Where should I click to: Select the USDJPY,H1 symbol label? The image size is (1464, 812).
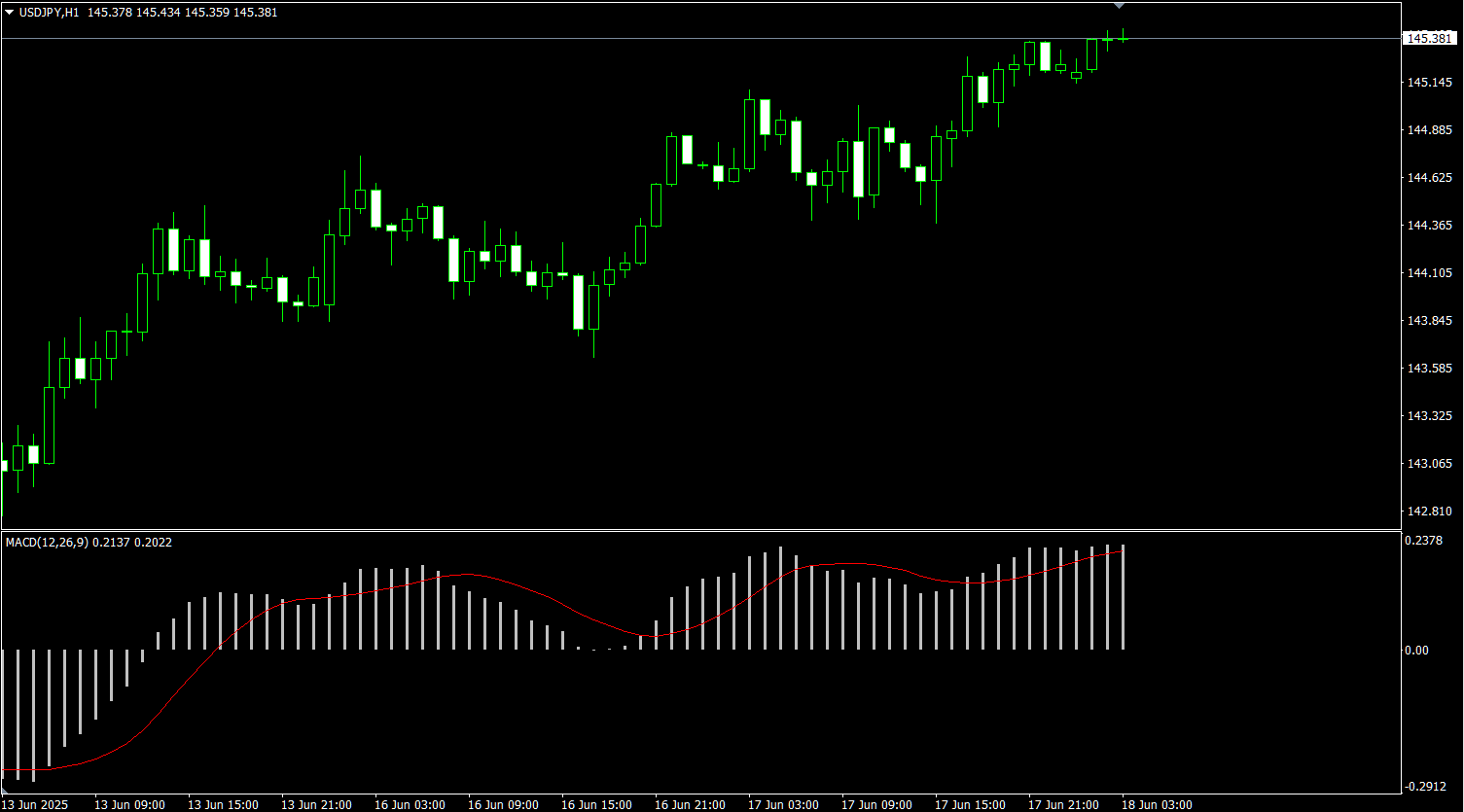click(50, 13)
